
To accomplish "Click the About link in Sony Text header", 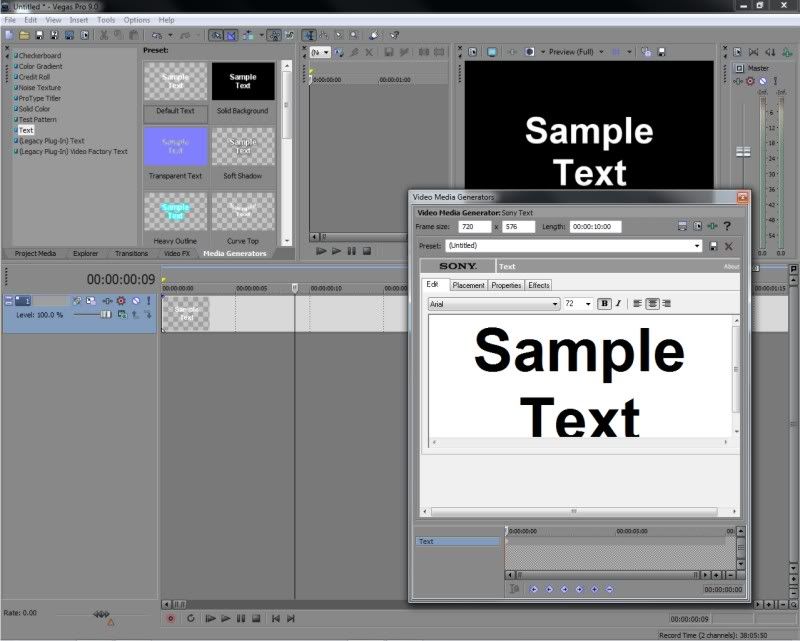I will (731, 266).
